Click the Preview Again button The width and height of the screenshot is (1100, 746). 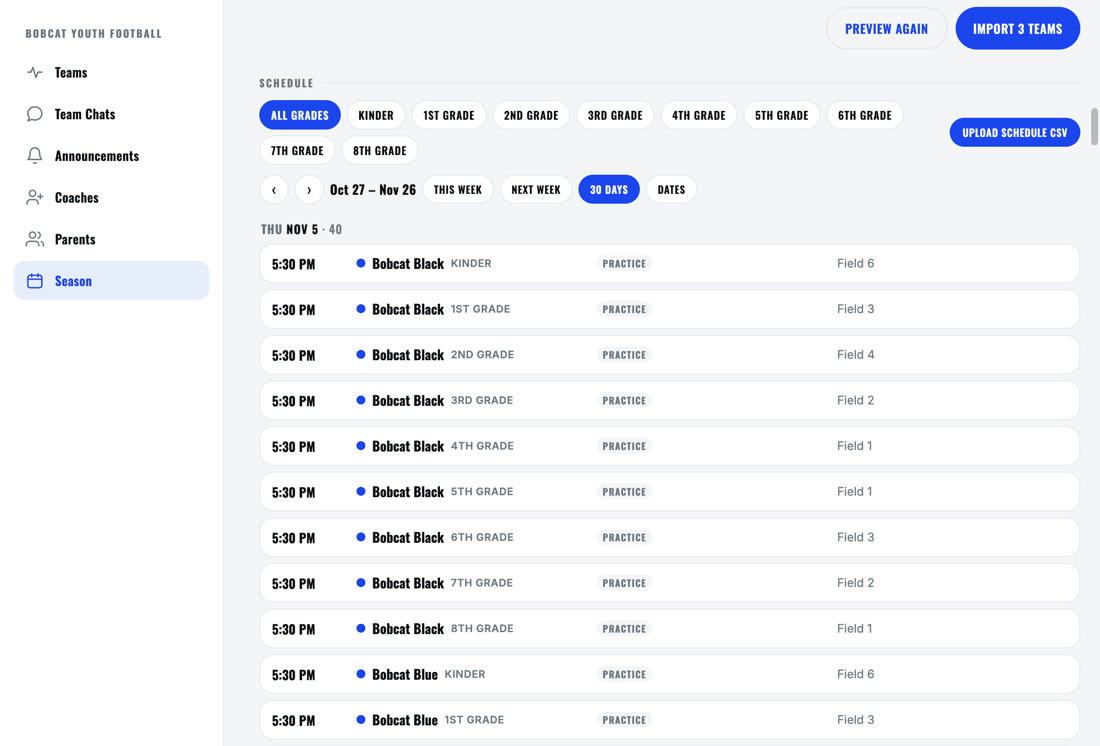pyautogui.click(x=887, y=29)
